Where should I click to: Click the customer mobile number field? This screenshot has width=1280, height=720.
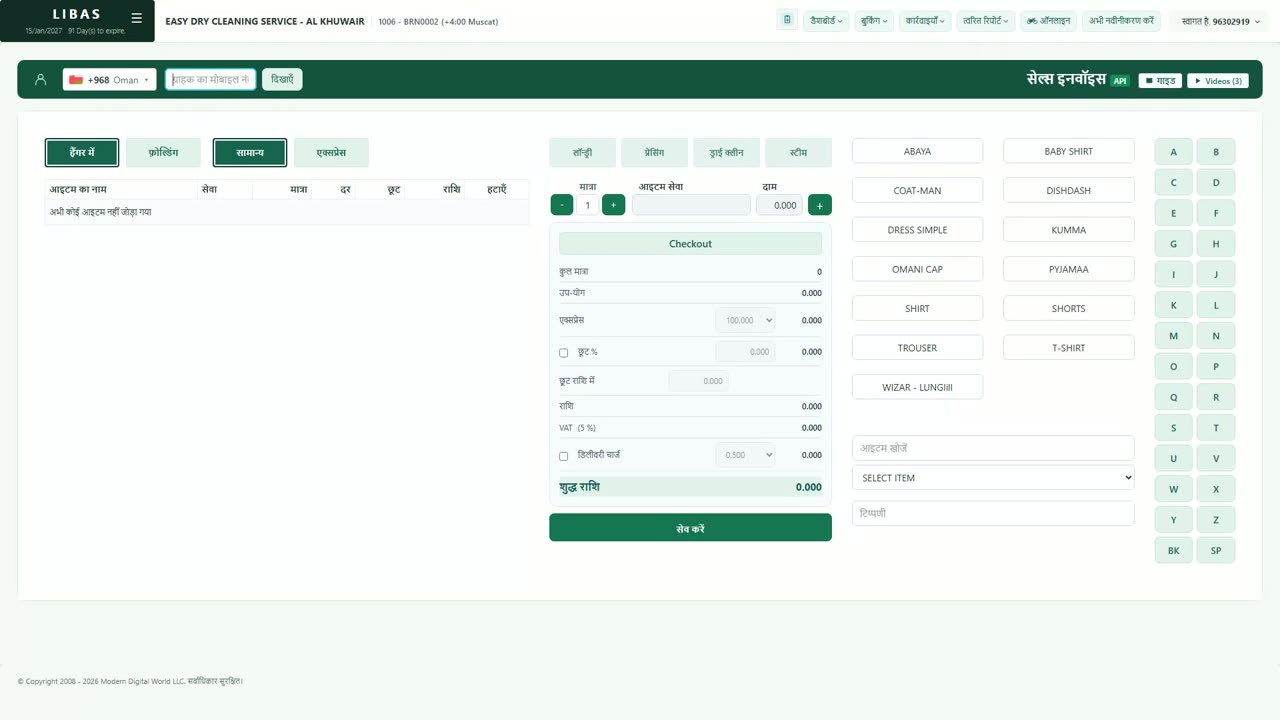211,80
